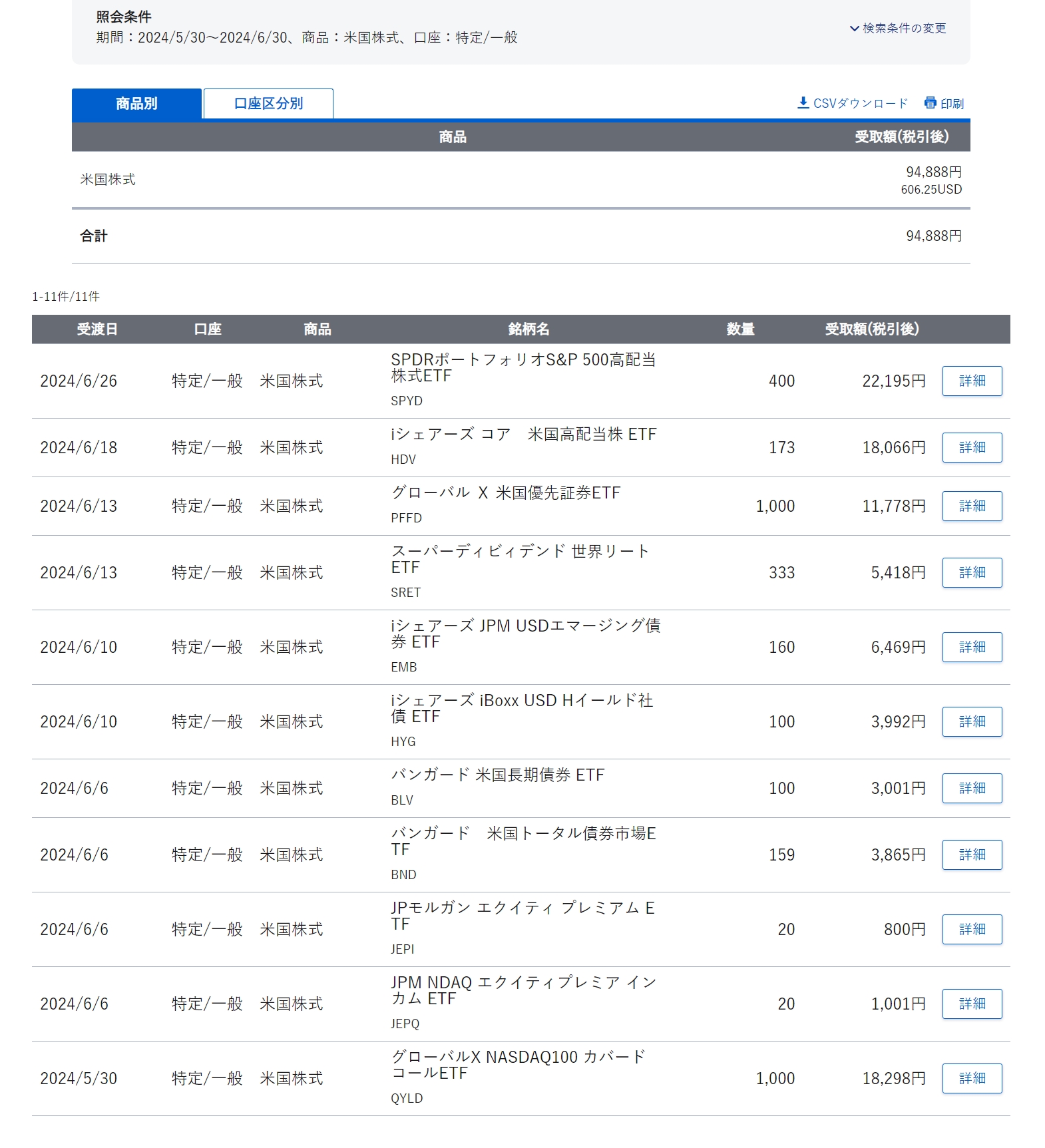Image resolution: width=1045 pixels, height=1148 pixels.
Task: Click the 2024/6/26 settlement date
Action: [79, 381]
